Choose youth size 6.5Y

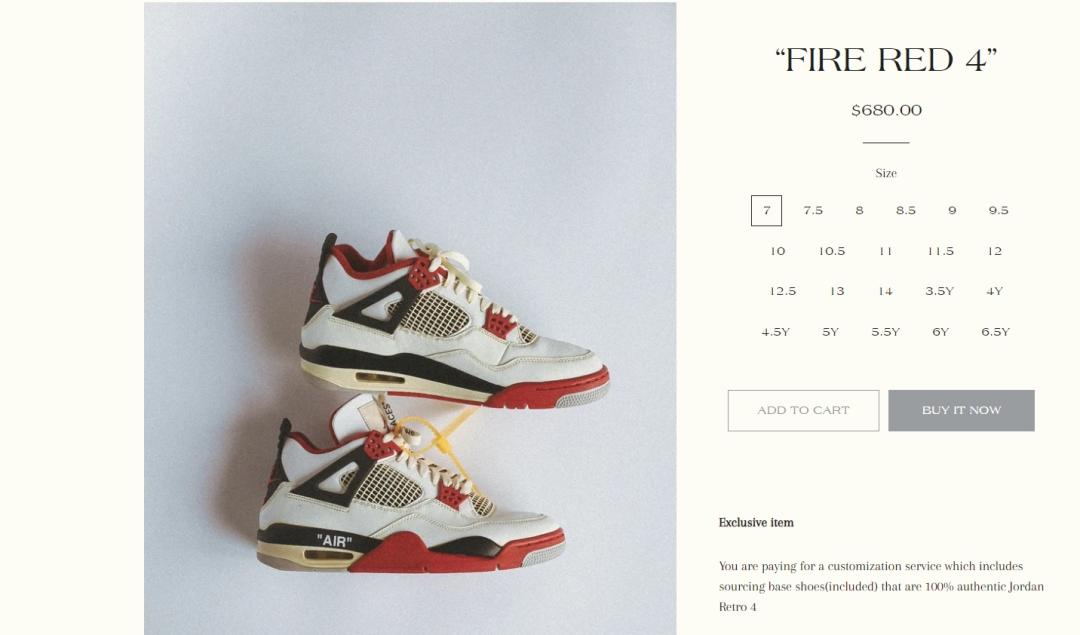point(995,332)
